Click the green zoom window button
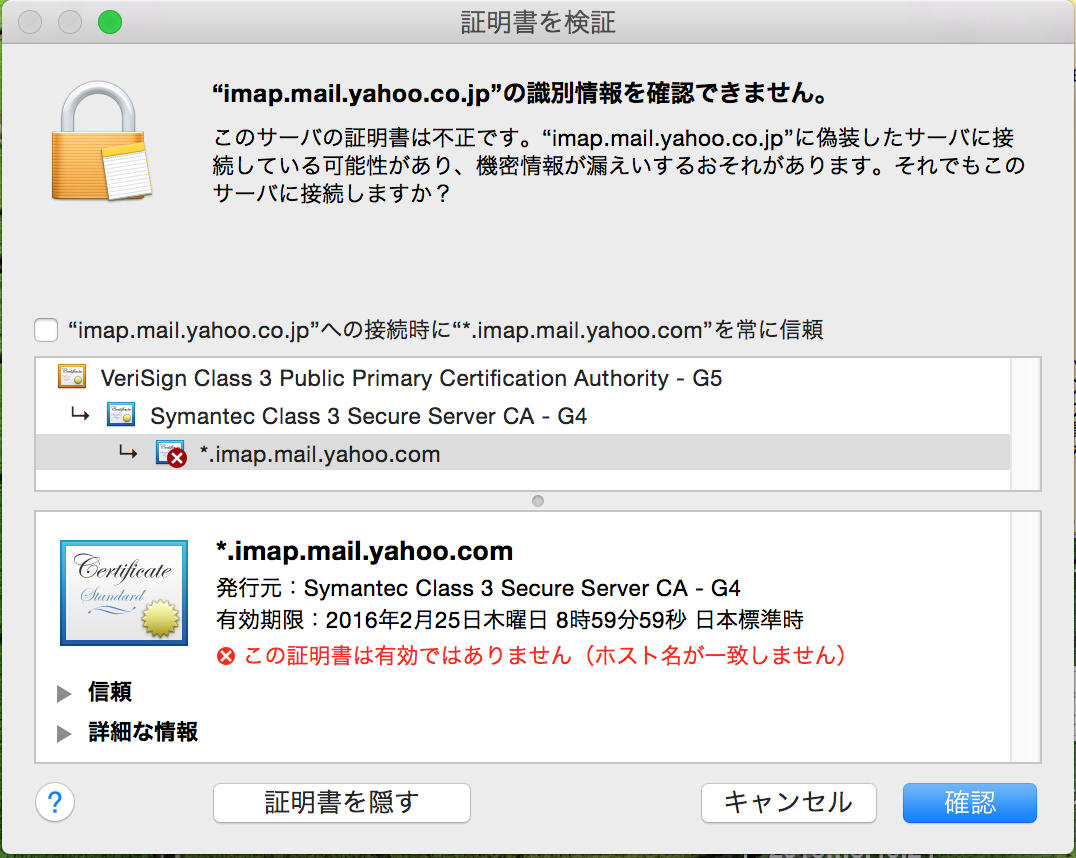 point(110,22)
